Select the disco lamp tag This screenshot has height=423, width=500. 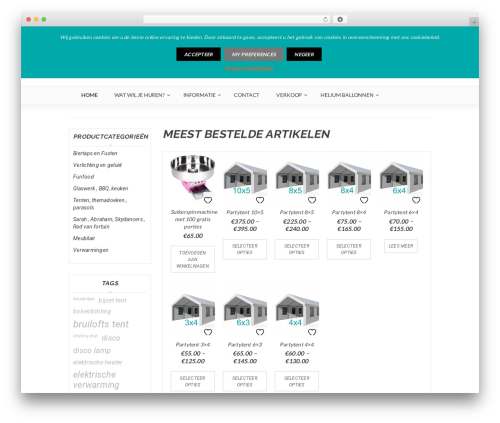tap(92, 350)
